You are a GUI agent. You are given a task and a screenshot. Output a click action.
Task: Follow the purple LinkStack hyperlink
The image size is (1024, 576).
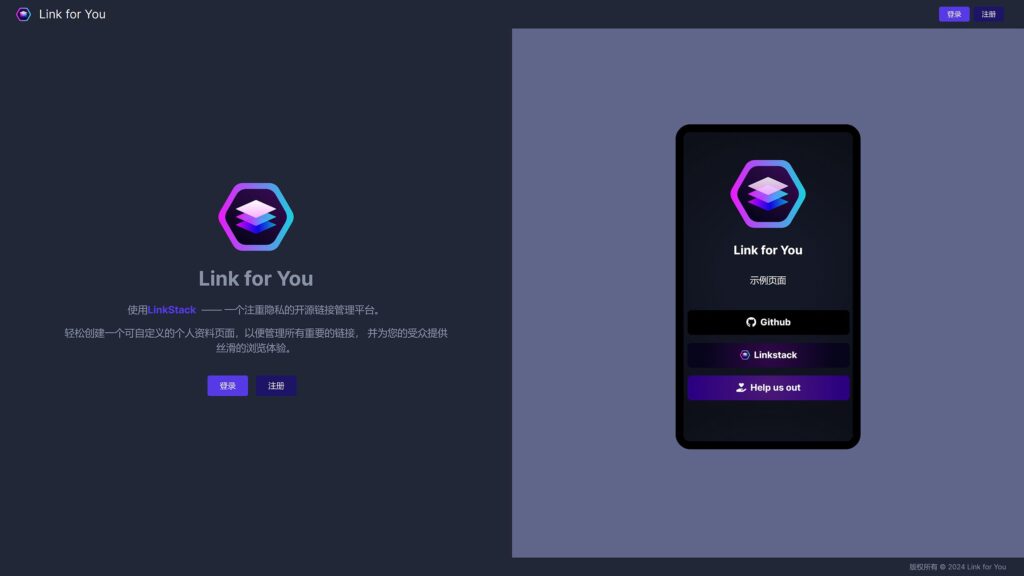click(172, 310)
